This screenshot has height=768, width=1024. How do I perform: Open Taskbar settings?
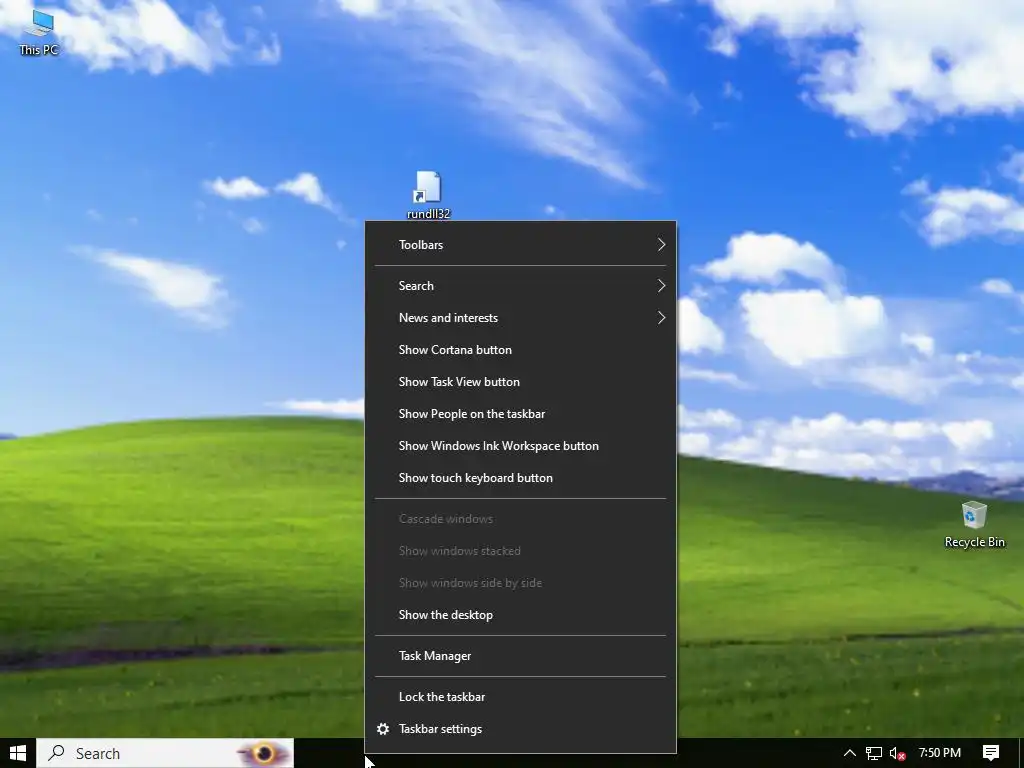[520, 729]
